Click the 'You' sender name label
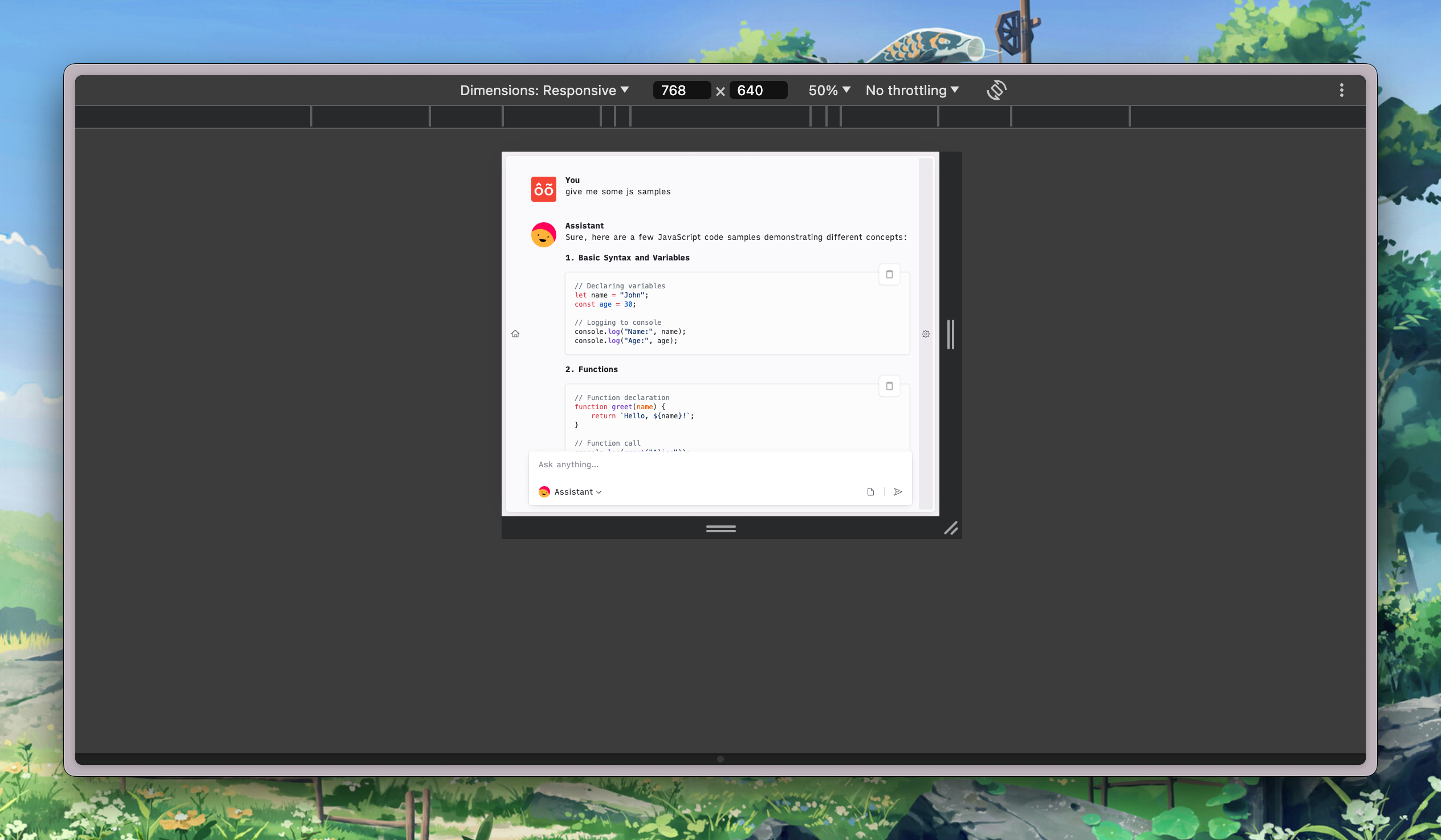Viewport: 1441px width, 840px height. (572, 180)
